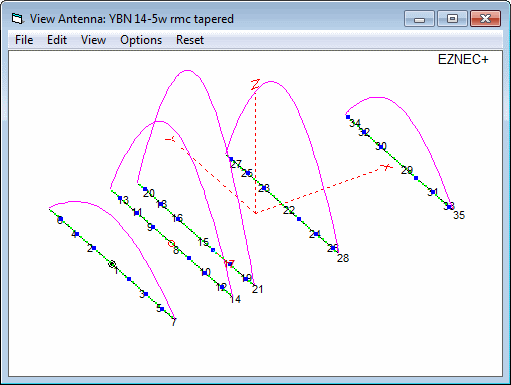
Task: Click the window system icon in title bar
Action: click(x=17, y=19)
